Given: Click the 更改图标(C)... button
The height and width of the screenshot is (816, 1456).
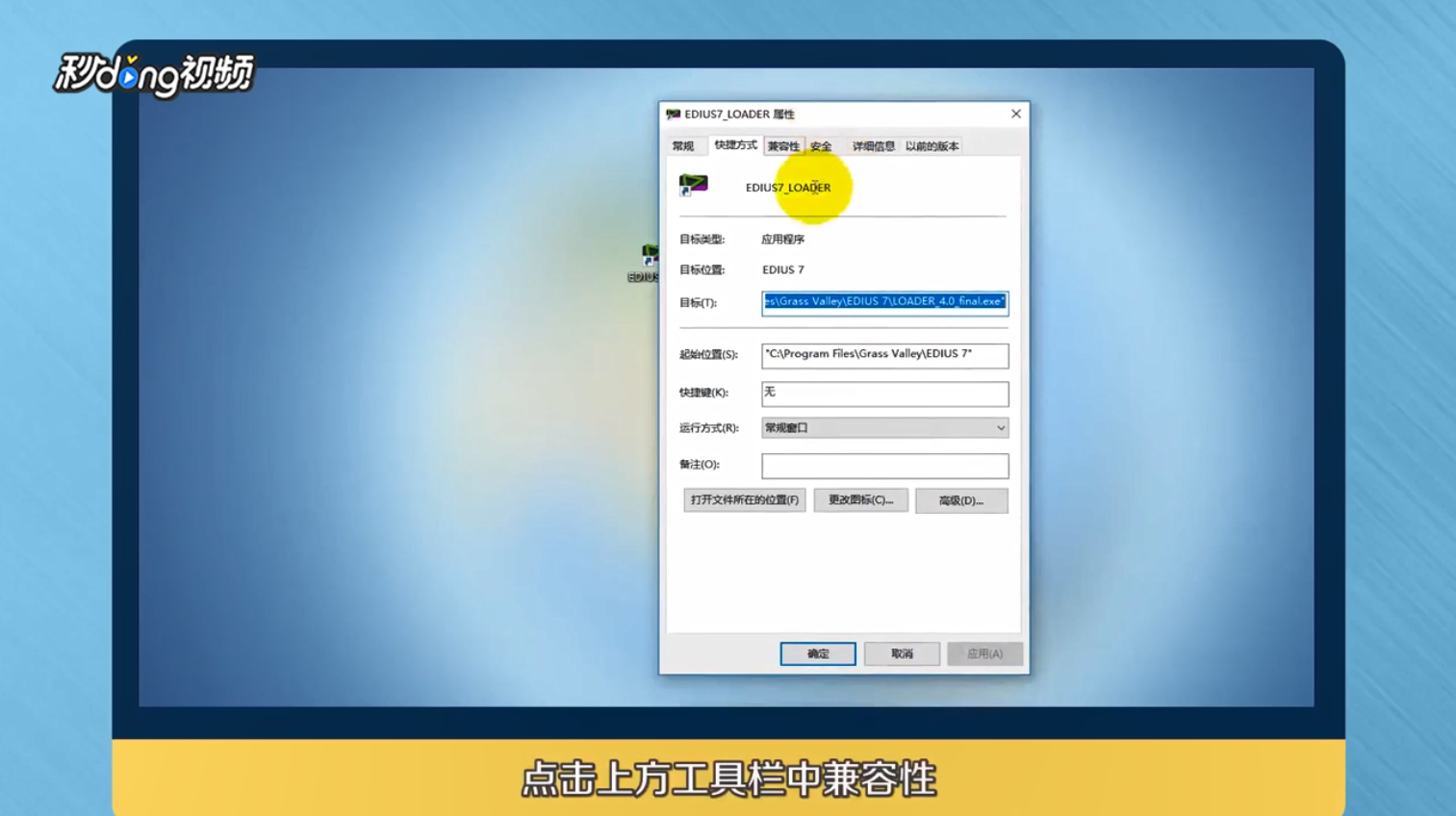Looking at the screenshot, I should click(860, 500).
